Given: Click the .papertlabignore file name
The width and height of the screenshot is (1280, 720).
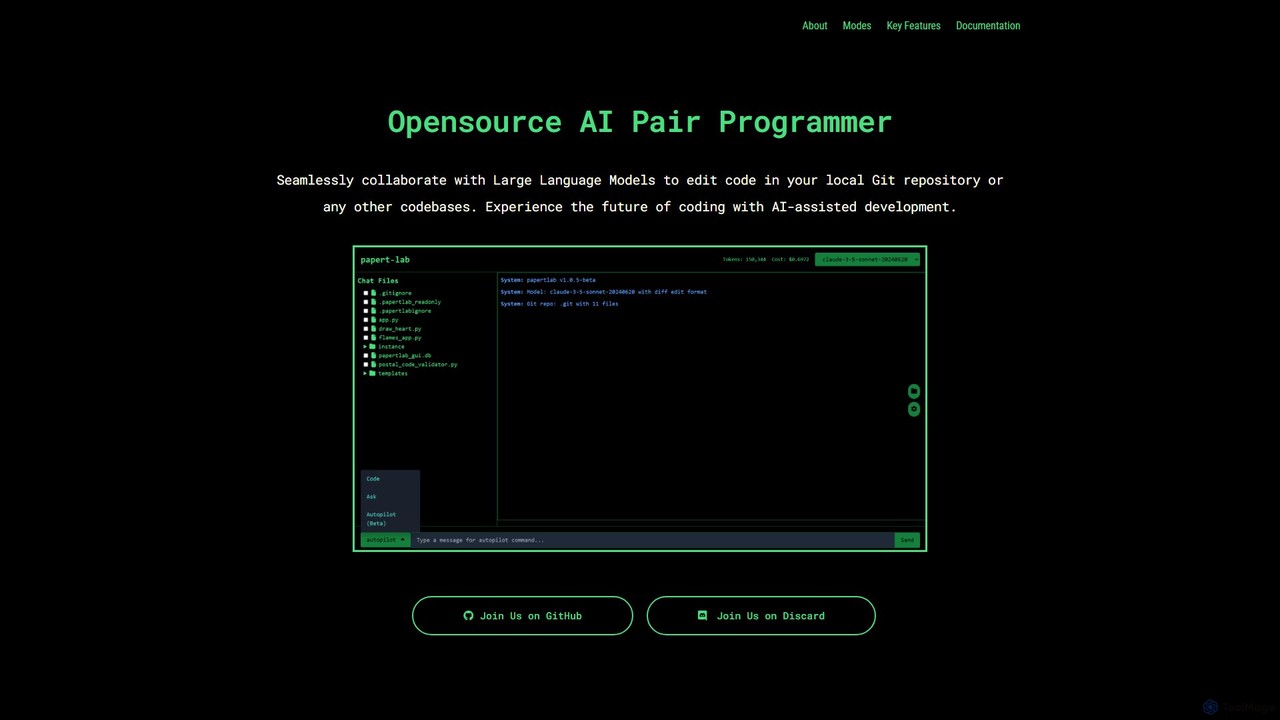Looking at the screenshot, I should click(x=405, y=311).
